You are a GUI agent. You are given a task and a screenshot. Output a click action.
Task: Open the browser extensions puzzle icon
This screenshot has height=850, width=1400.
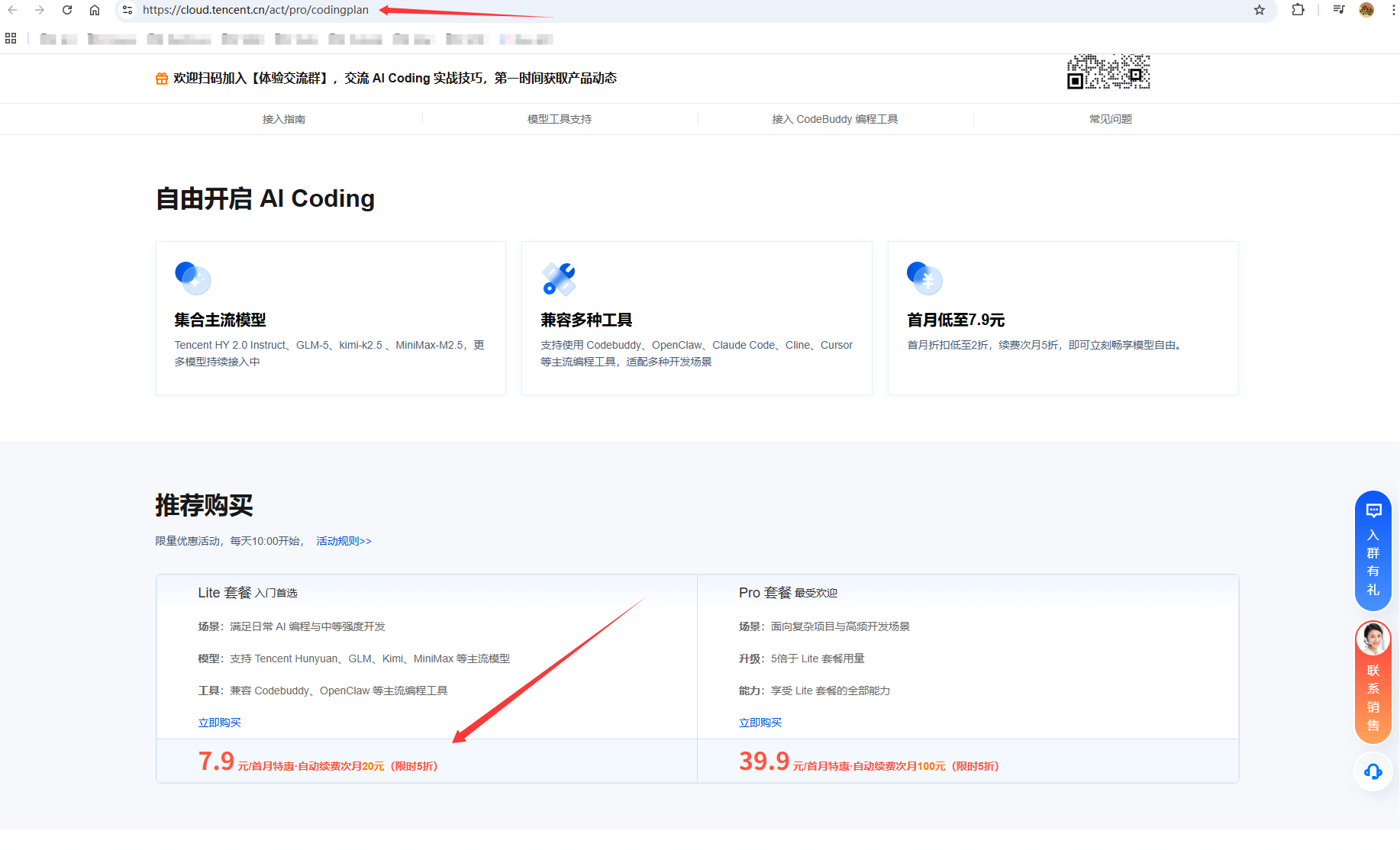pos(1298,10)
